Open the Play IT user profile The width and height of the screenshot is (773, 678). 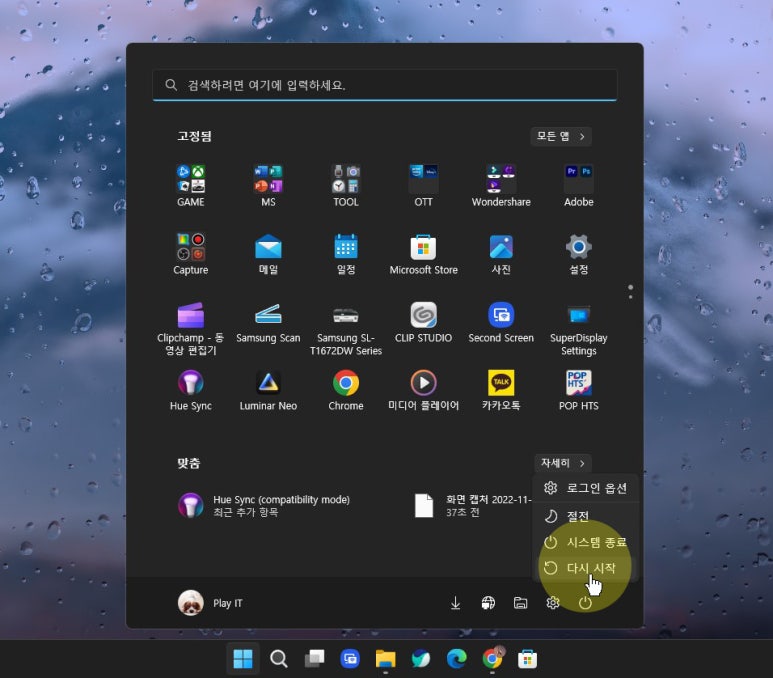pyautogui.click(x=211, y=603)
